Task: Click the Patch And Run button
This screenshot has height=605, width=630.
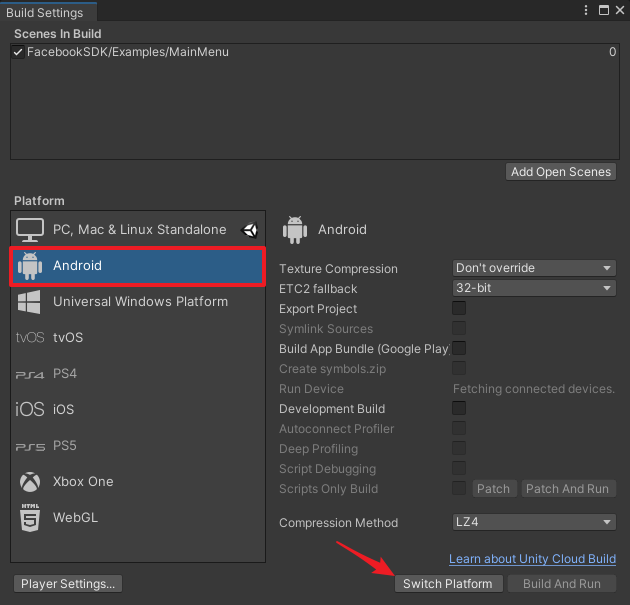Action: [x=568, y=488]
